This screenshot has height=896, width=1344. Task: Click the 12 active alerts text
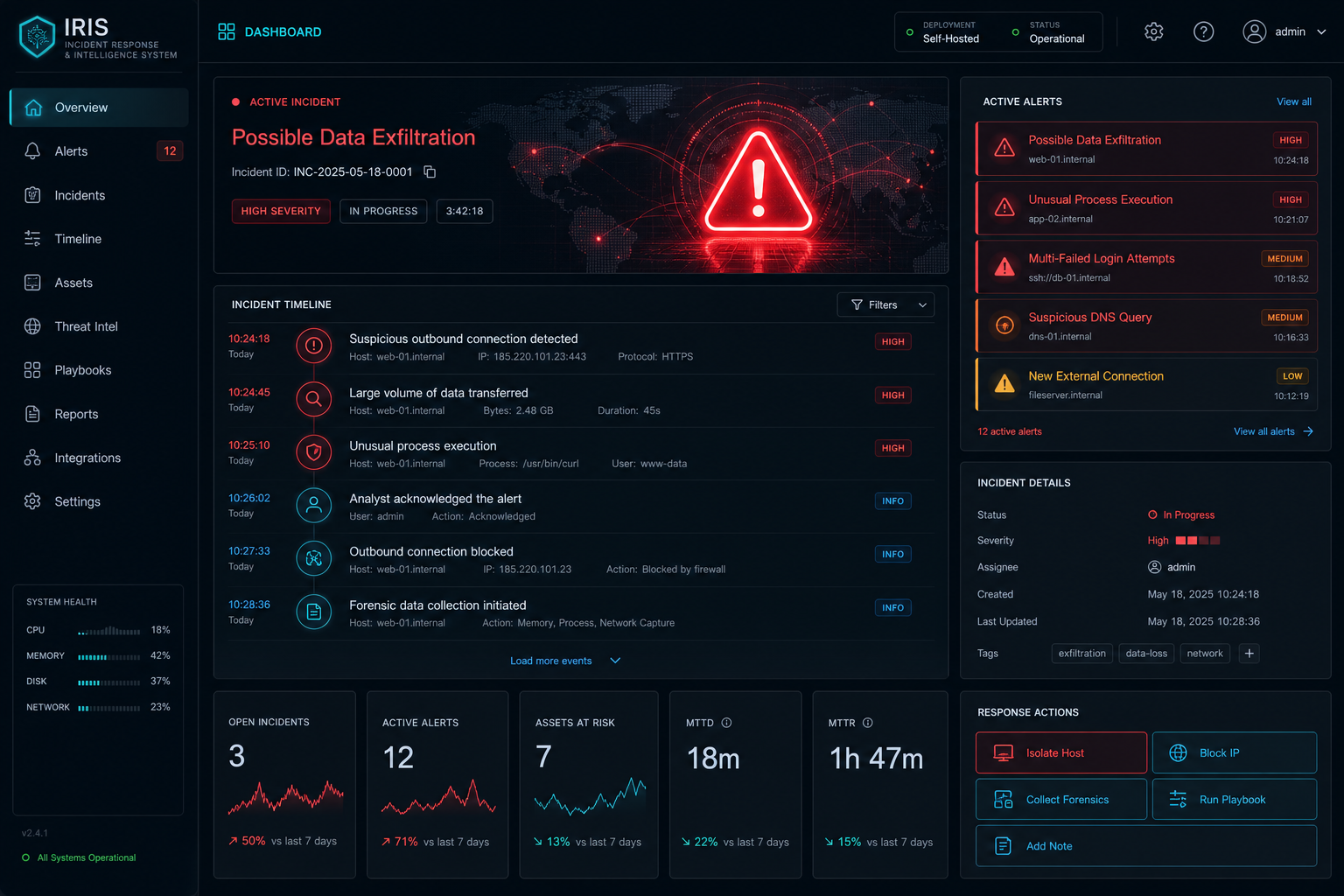[1010, 431]
